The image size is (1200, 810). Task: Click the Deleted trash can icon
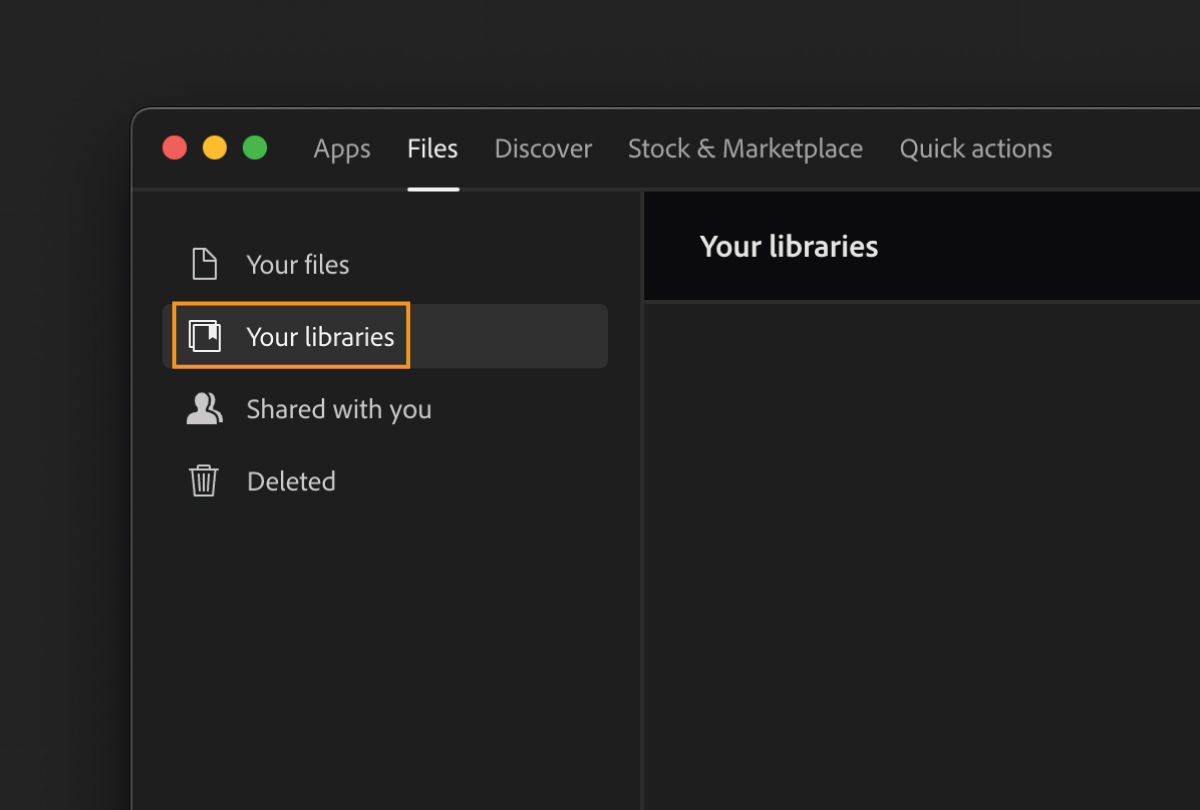pyautogui.click(x=204, y=480)
